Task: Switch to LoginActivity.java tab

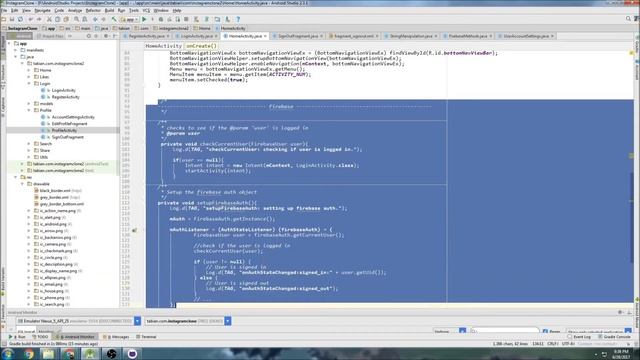Action: pyautogui.click(x=197, y=36)
